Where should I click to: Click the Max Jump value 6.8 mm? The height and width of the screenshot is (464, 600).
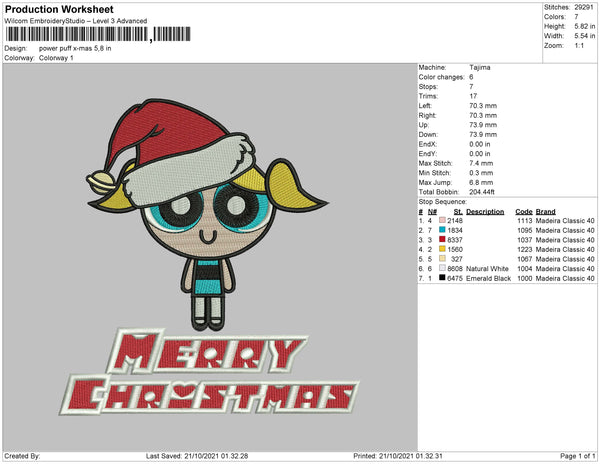pyautogui.click(x=481, y=182)
